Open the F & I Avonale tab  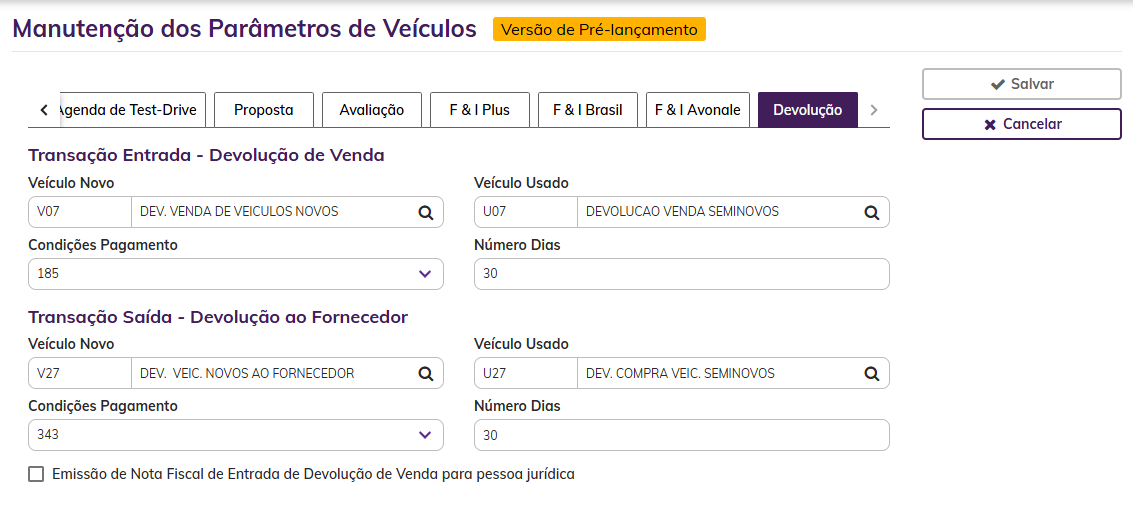tap(697, 110)
